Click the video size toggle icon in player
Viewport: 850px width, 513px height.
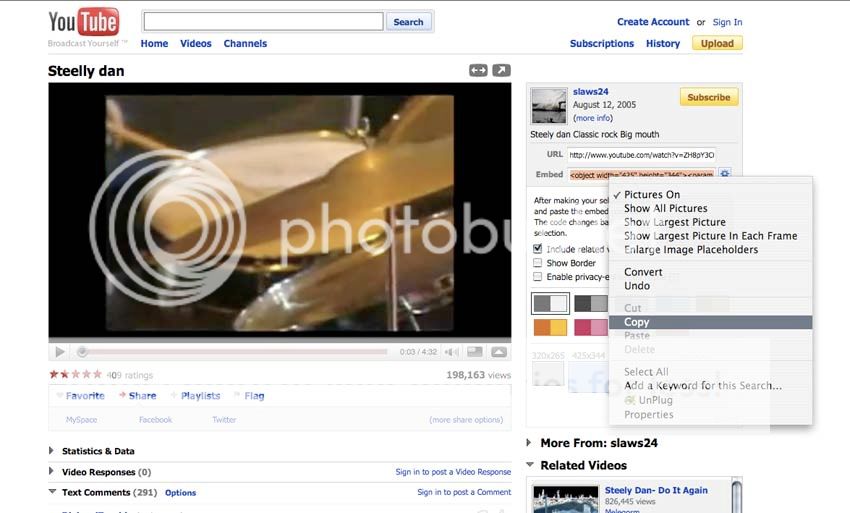click(475, 352)
